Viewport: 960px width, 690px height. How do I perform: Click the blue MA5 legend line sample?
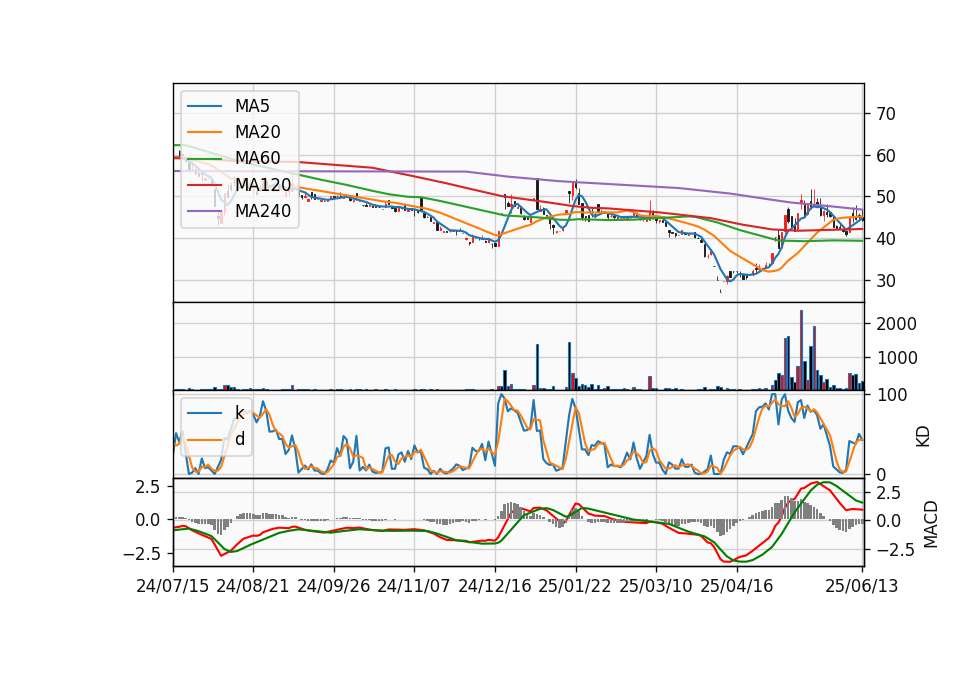coord(204,107)
